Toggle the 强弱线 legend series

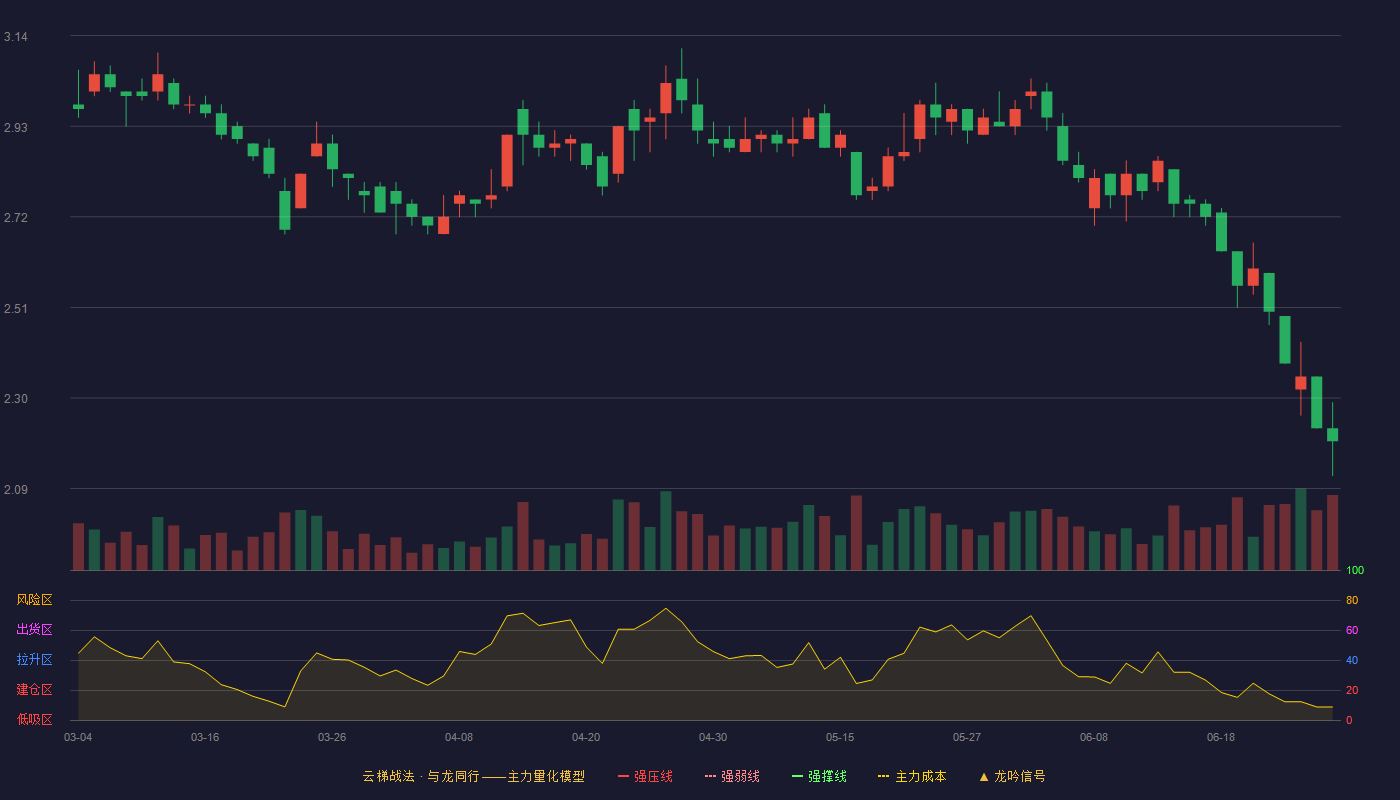click(x=732, y=776)
